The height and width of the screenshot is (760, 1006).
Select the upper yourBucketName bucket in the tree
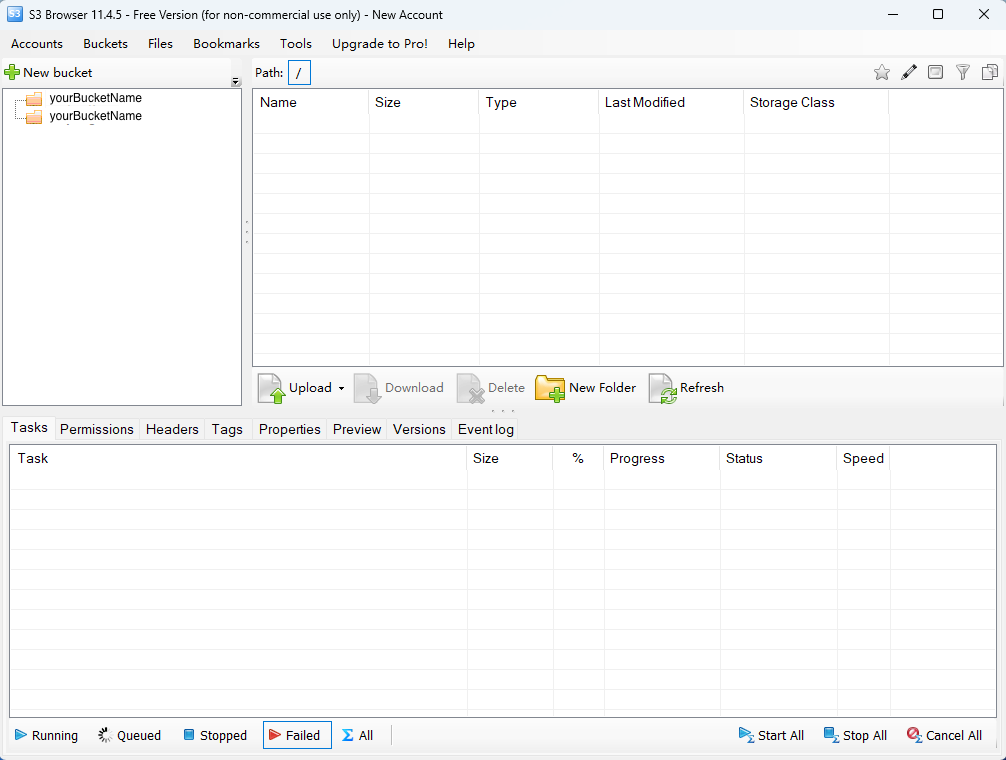[96, 98]
